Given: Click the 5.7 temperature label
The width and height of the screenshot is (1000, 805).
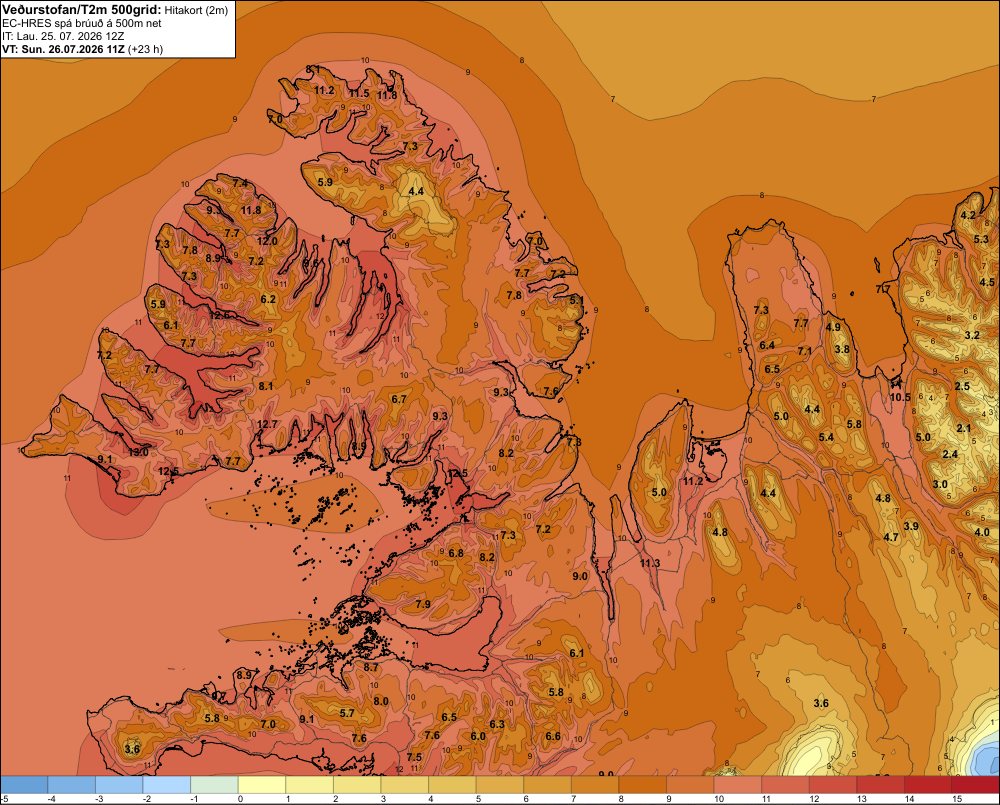Looking at the screenshot, I should pyautogui.click(x=347, y=713).
